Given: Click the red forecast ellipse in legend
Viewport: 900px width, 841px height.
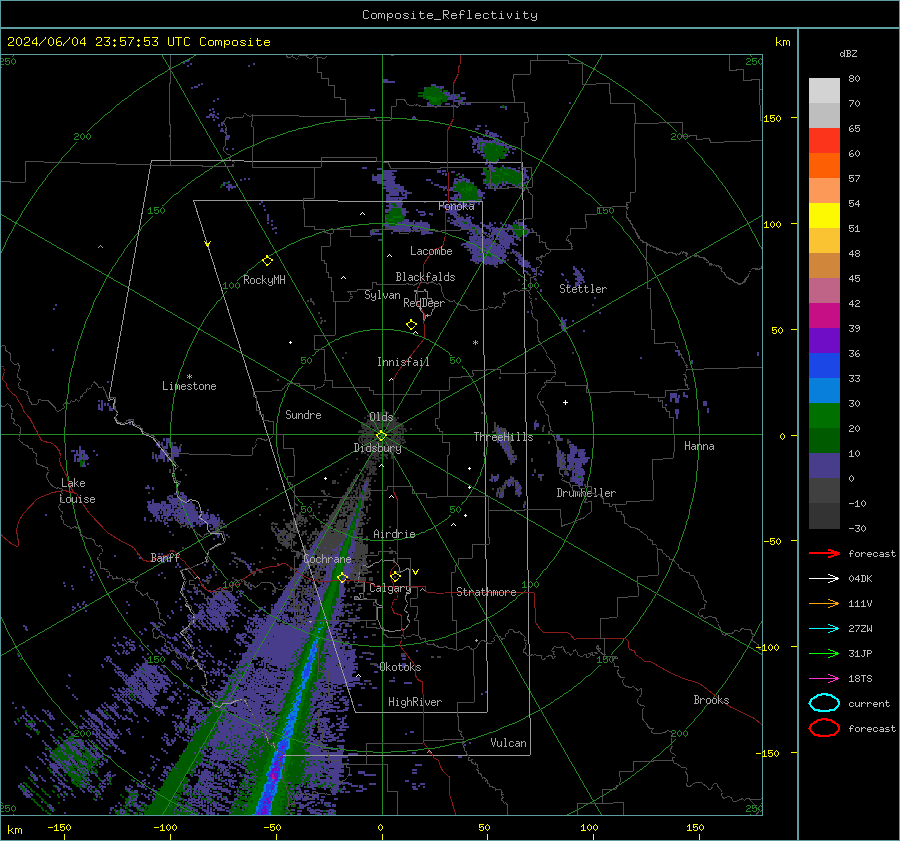Looking at the screenshot, I should (x=824, y=728).
